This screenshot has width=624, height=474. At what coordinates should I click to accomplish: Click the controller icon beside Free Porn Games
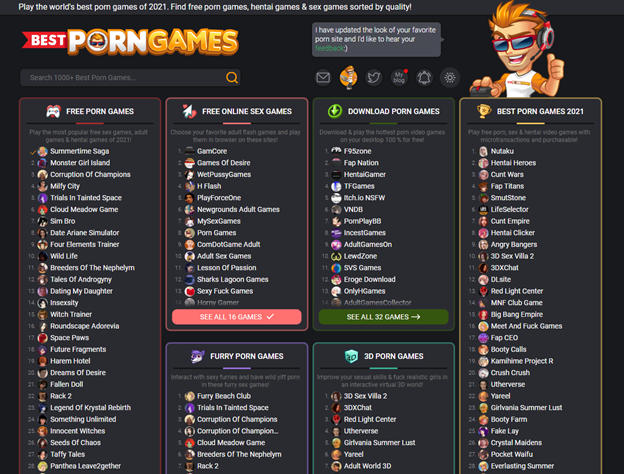pos(53,111)
